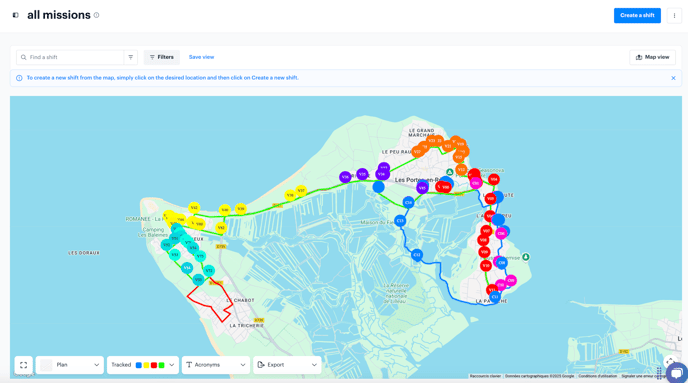Click the Filters button
Viewport: 688px width, 383px height.
pyautogui.click(x=162, y=57)
